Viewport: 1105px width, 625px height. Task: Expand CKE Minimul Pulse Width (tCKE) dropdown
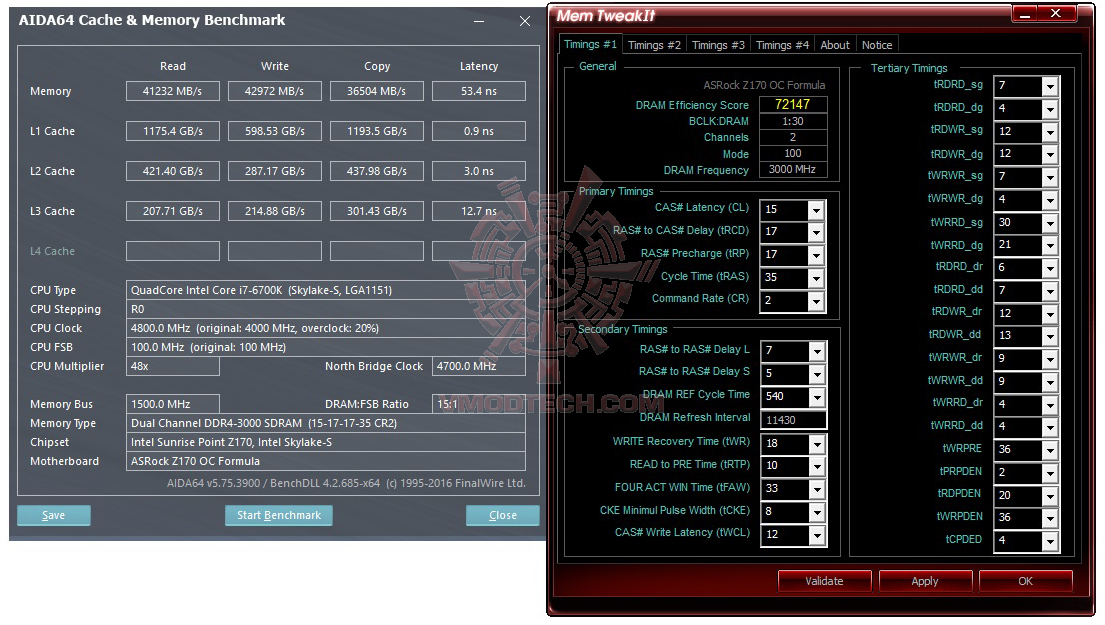pos(817,512)
